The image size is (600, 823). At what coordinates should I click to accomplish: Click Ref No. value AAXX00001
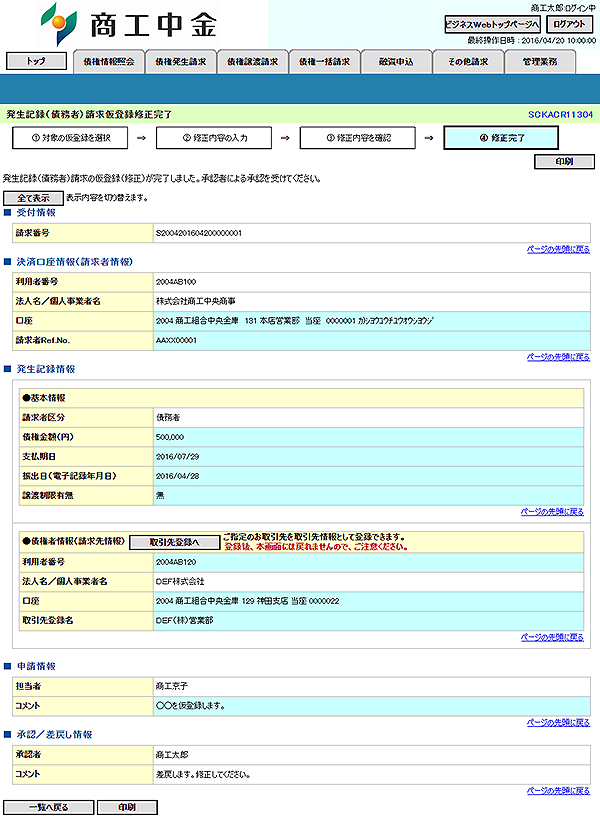(176, 340)
